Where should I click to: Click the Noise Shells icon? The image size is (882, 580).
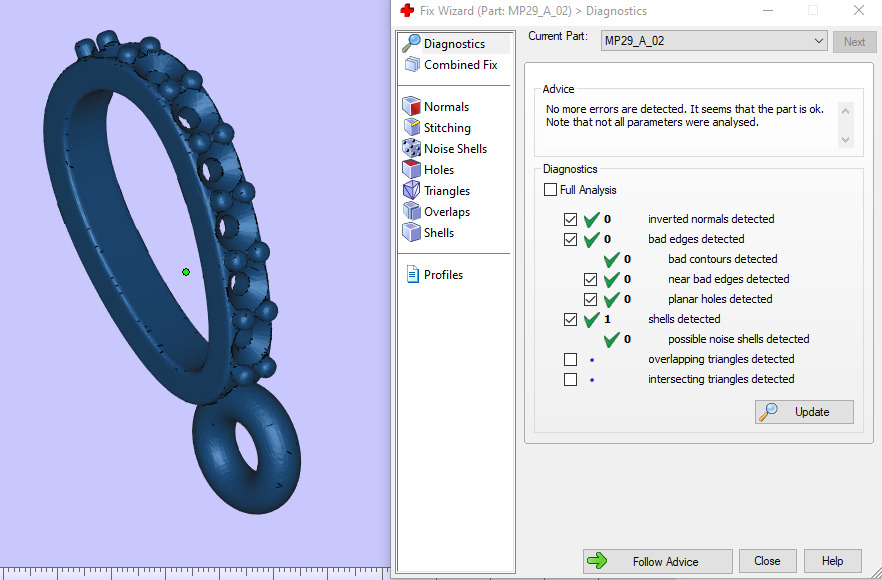pyautogui.click(x=412, y=148)
